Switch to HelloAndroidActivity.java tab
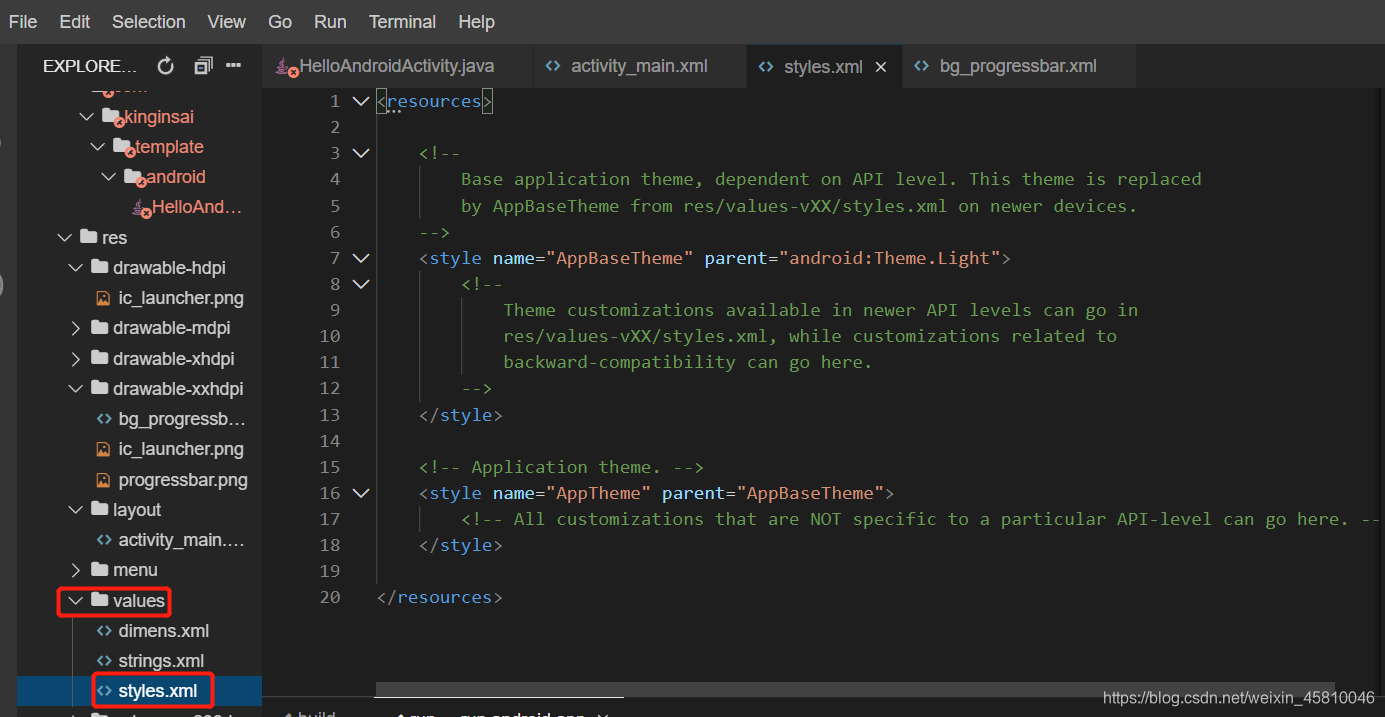Image resolution: width=1385 pixels, height=717 pixels. coord(398,66)
